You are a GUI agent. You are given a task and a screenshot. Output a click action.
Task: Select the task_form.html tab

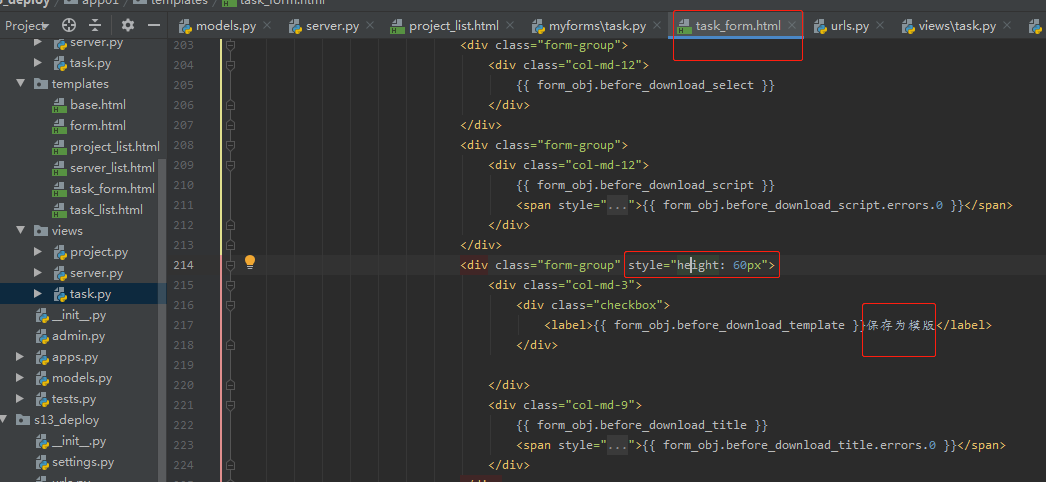(737, 26)
